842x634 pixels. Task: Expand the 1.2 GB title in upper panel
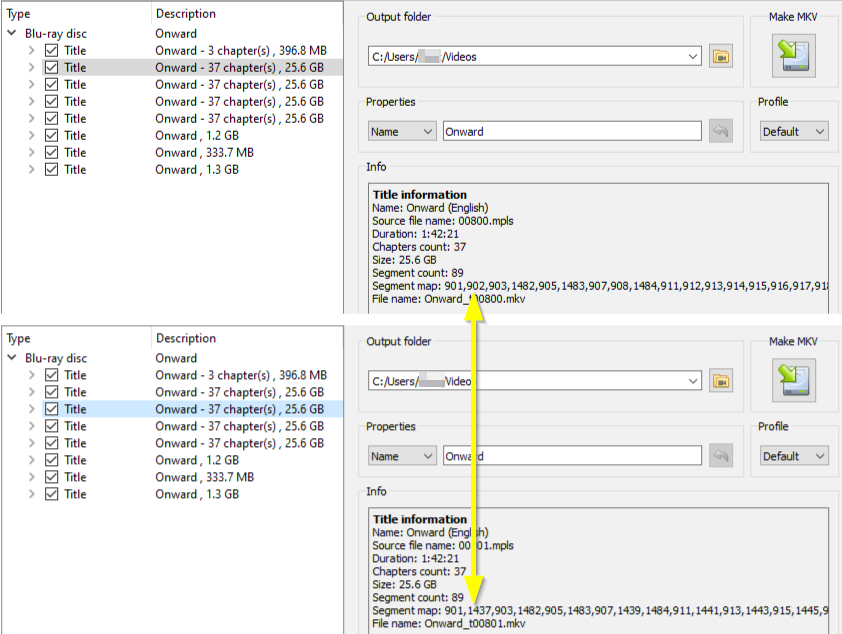pos(32,135)
